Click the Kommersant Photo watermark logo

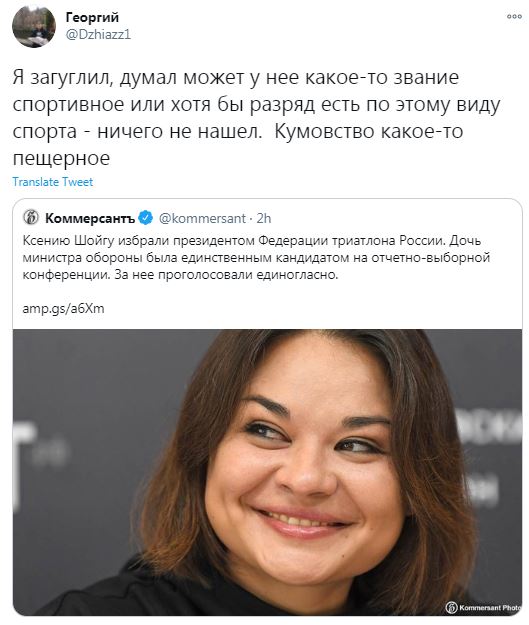483,607
